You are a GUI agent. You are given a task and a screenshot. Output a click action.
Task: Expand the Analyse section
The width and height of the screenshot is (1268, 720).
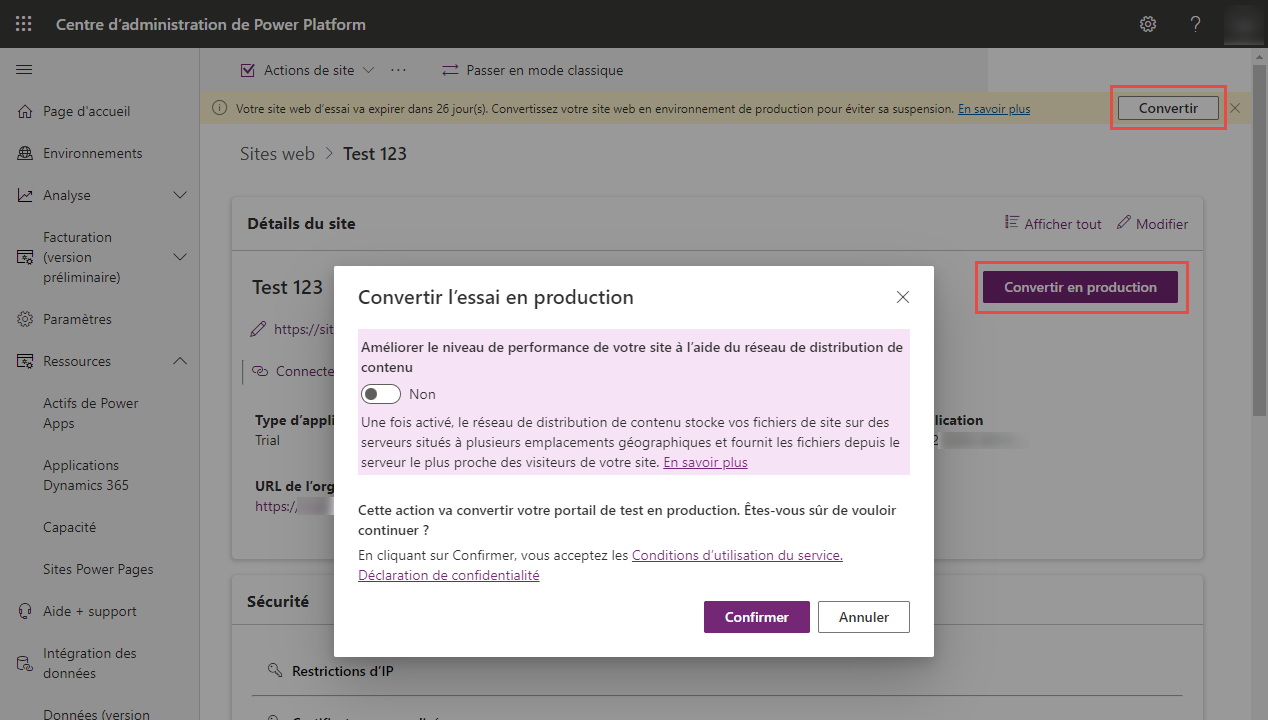click(180, 195)
